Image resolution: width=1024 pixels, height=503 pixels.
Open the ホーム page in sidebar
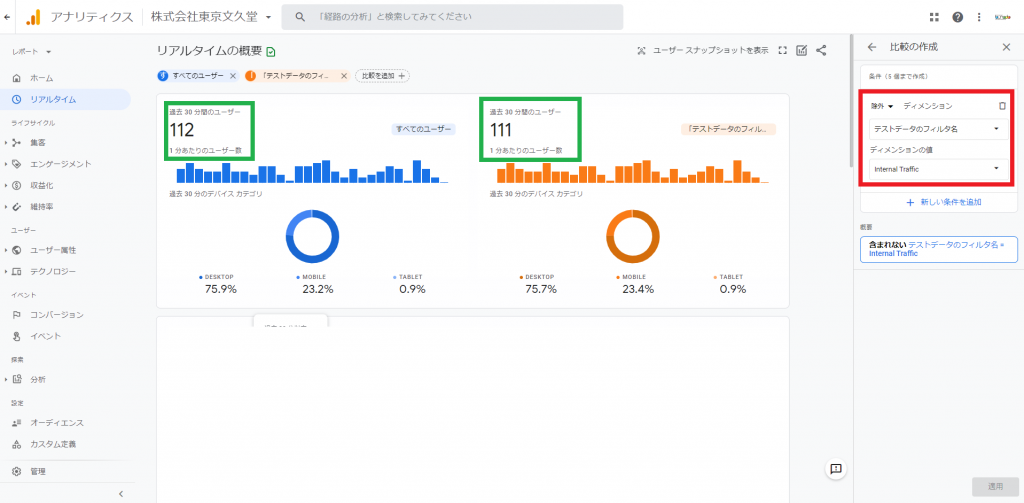(x=42, y=78)
